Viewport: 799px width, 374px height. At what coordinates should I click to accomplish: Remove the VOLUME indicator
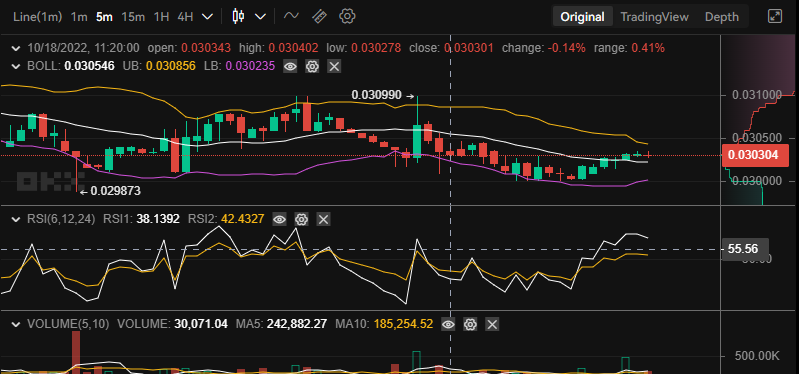[492, 324]
